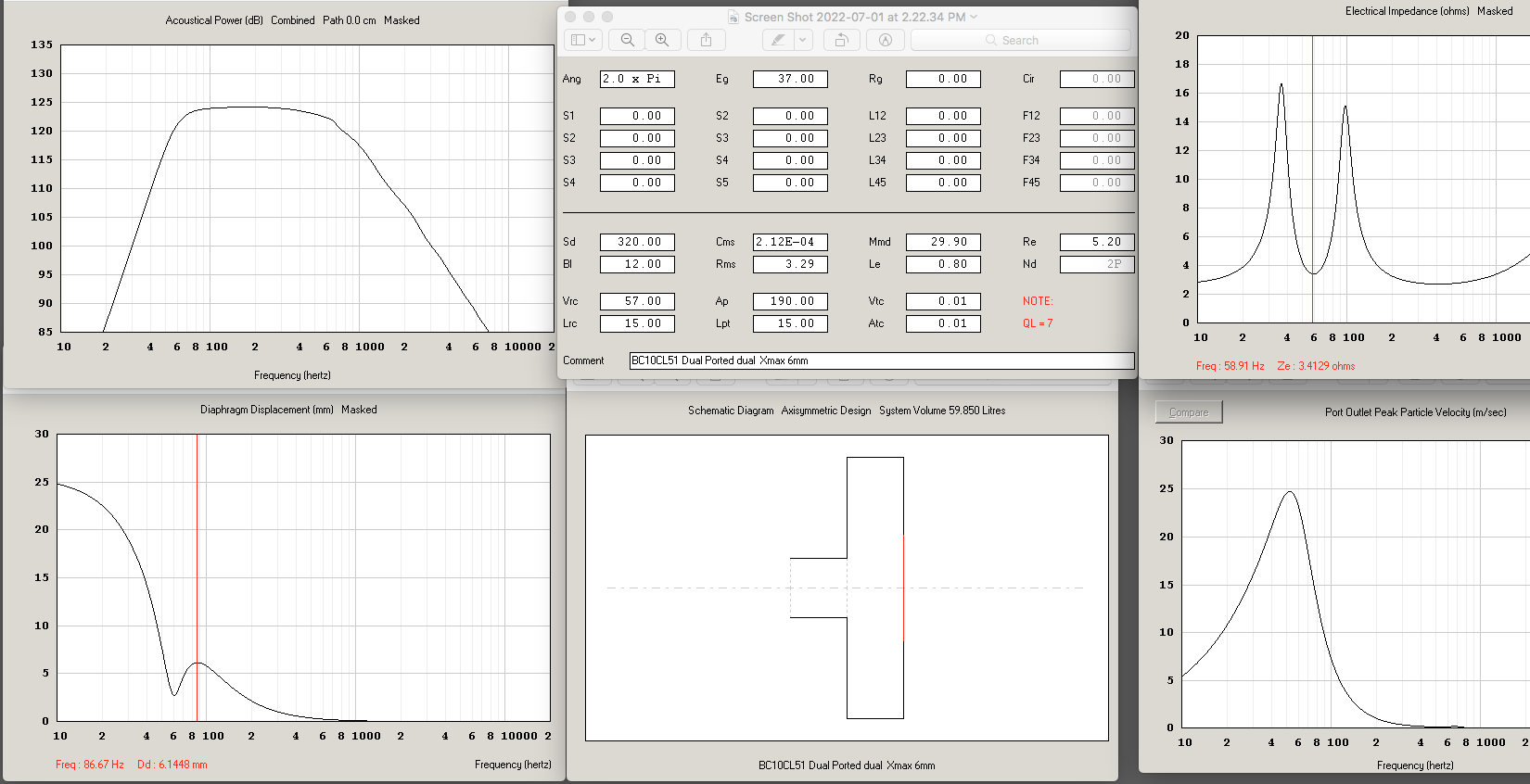Image resolution: width=1530 pixels, height=784 pixels.
Task: Click the vertical cursor line in impedance graph
Action: (x=1312, y=179)
